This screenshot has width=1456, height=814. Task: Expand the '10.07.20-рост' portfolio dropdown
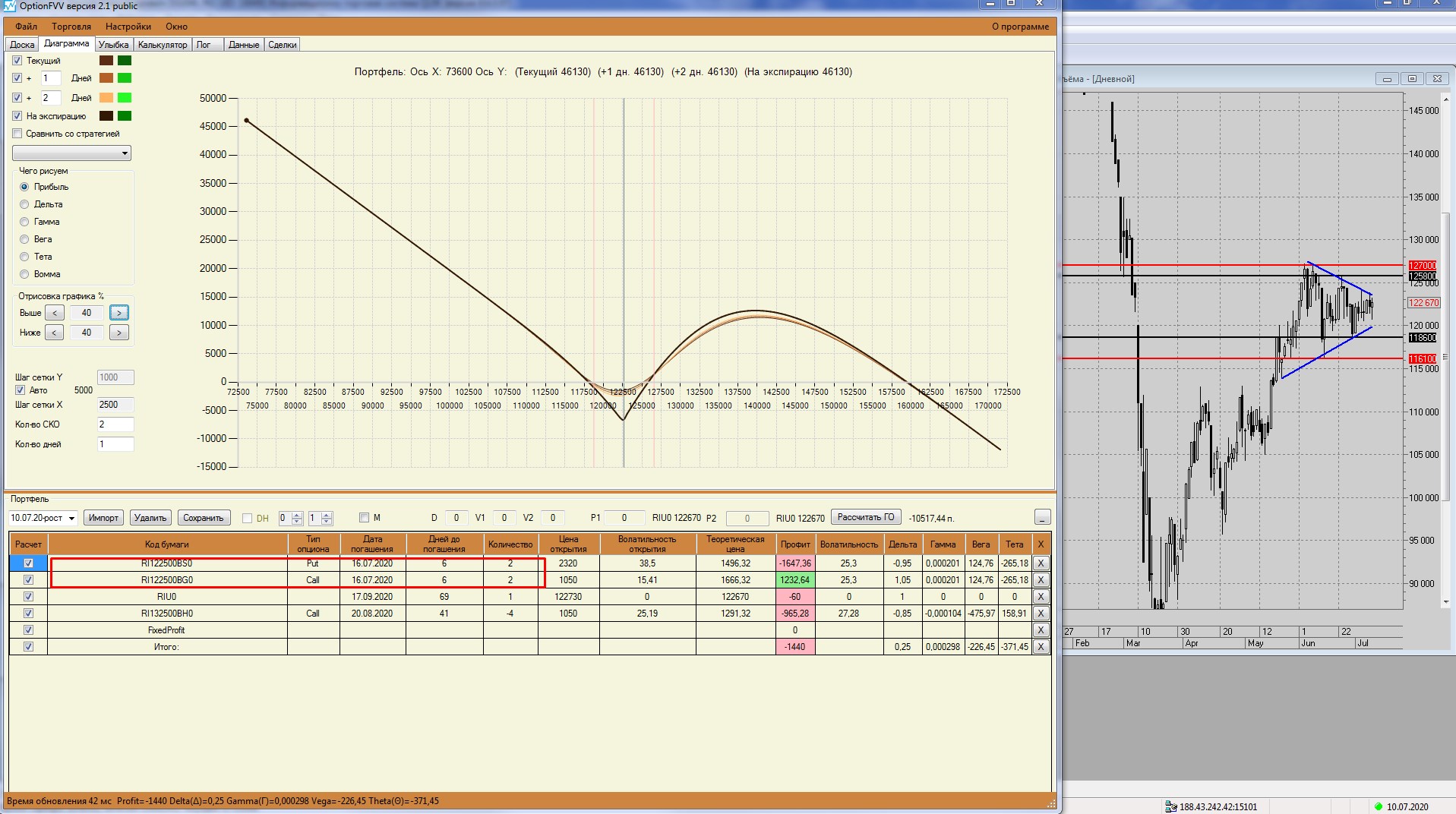(72, 519)
